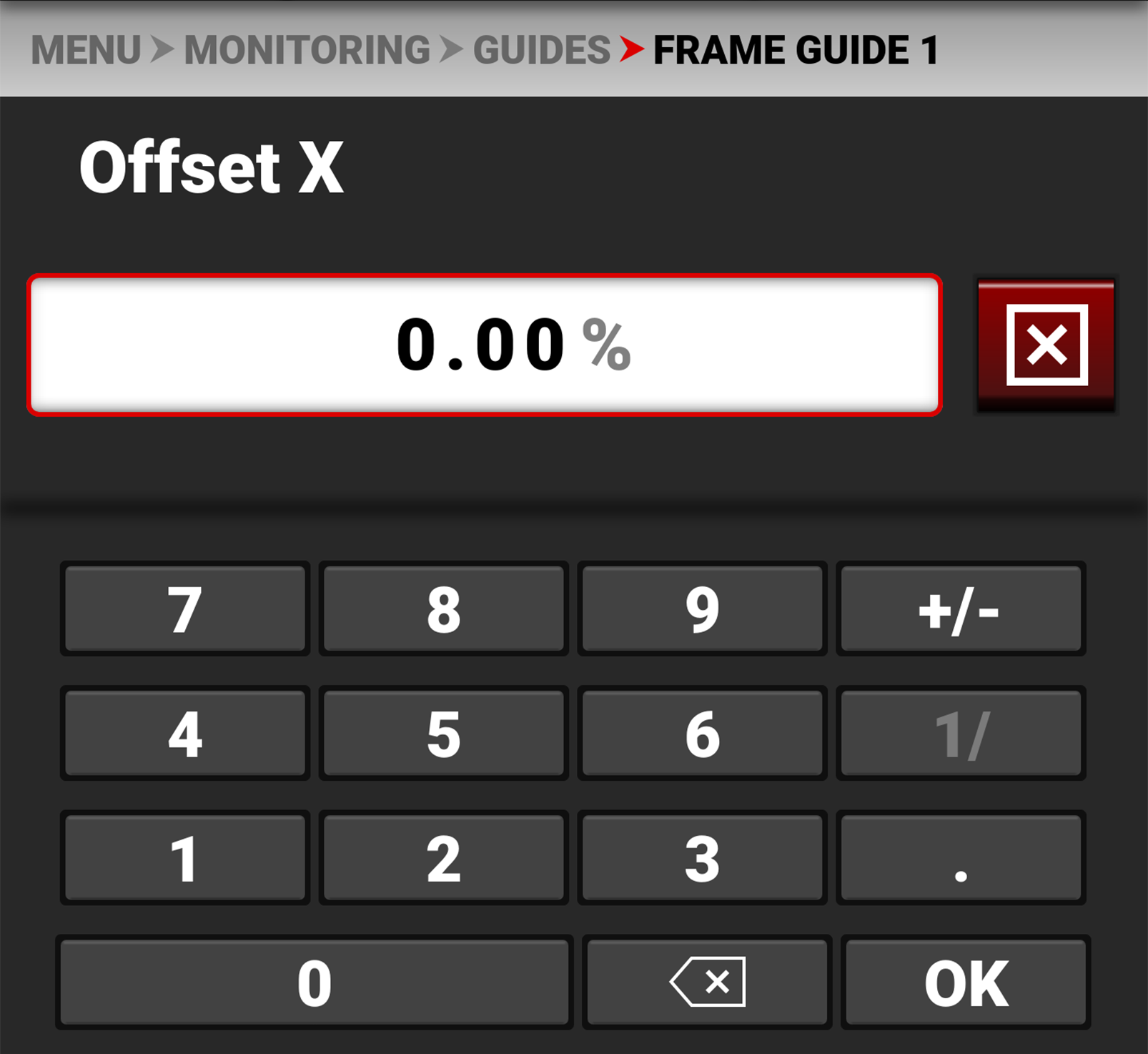Tap the number 1 key
This screenshot has height=1054, width=1148.
click(x=185, y=858)
